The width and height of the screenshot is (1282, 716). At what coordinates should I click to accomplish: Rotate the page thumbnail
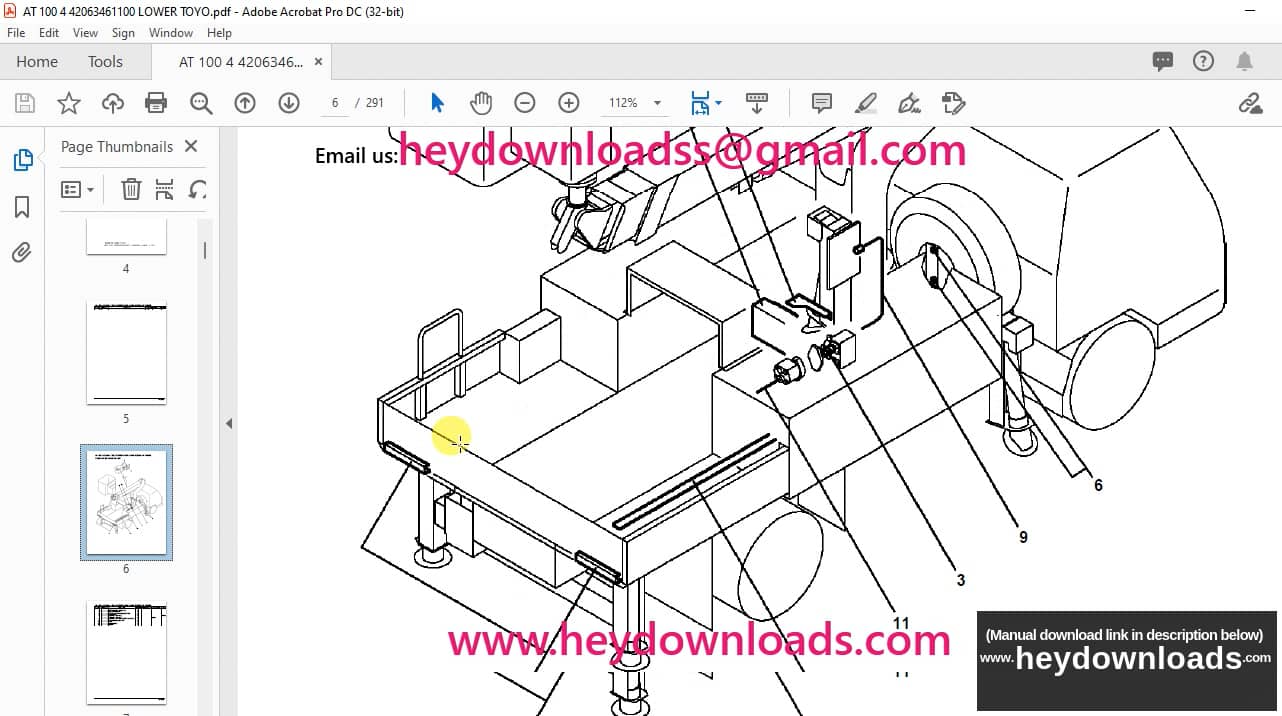[x=198, y=189]
